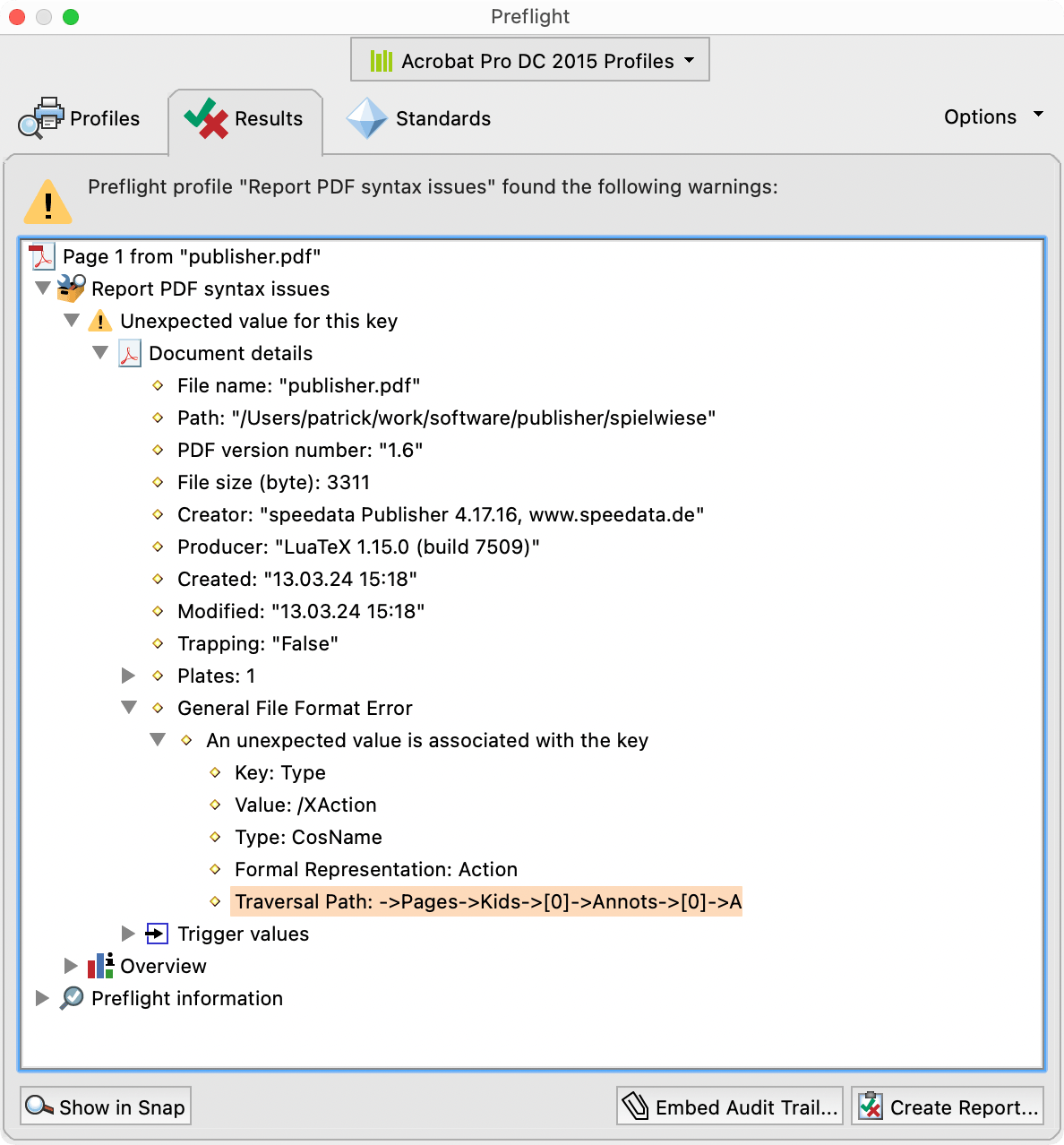Click the Embed Audit Trail button
This screenshot has height=1145, width=1064.
click(x=730, y=1107)
